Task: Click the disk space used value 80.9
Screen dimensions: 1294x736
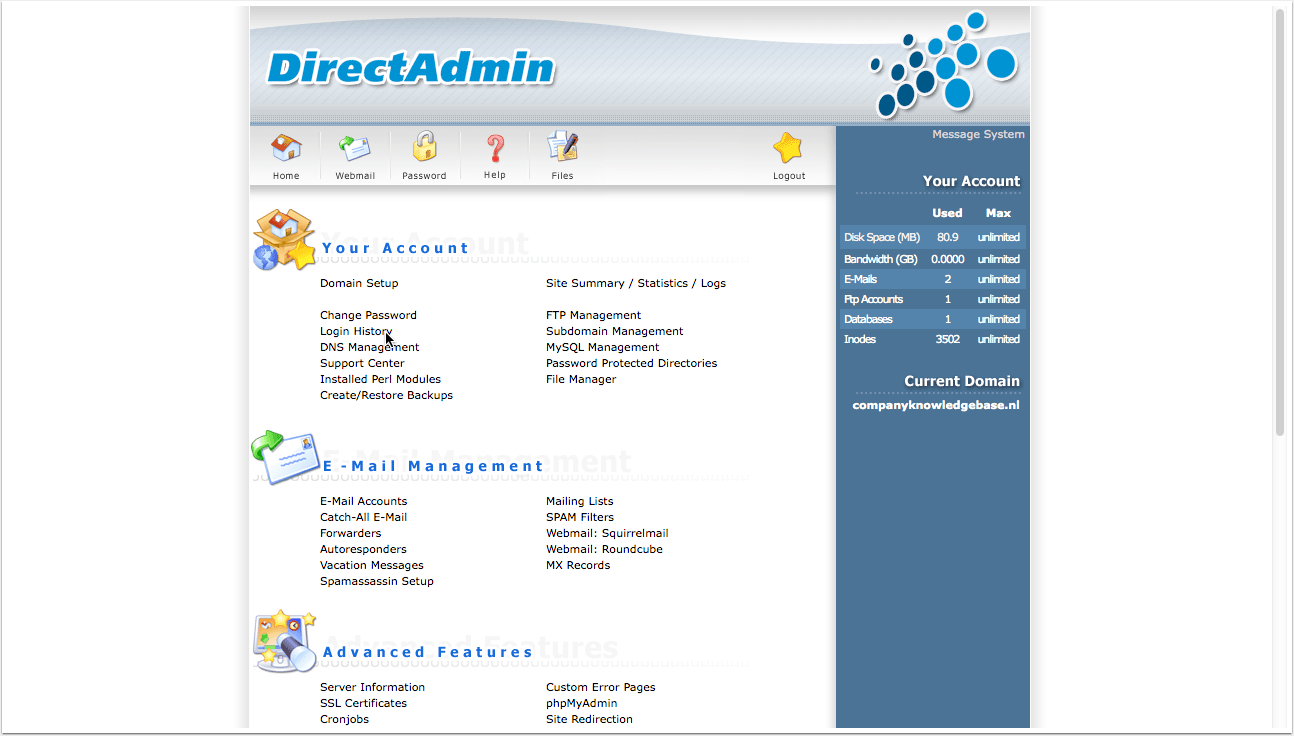Action: [947, 237]
